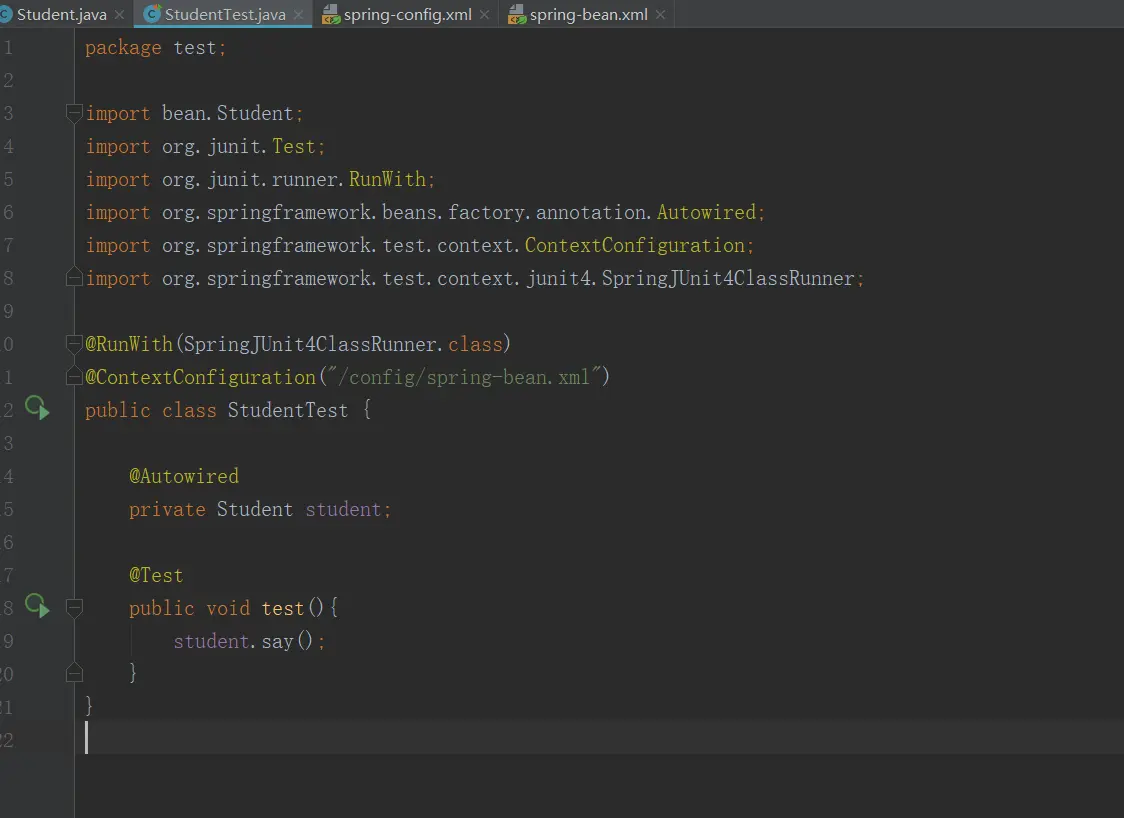This screenshot has width=1124, height=818.
Task: Close the spring-config.xml tab
Action: coord(485,14)
